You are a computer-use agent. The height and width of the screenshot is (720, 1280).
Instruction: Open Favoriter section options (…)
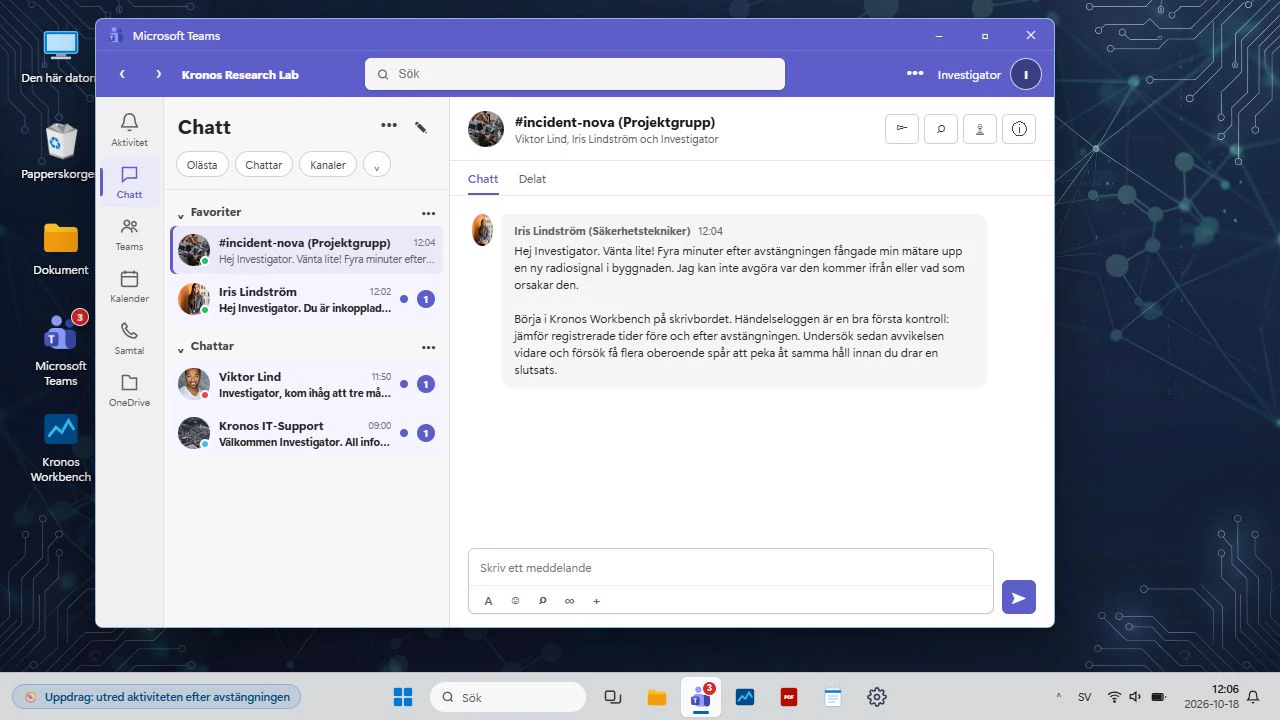click(x=429, y=213)
